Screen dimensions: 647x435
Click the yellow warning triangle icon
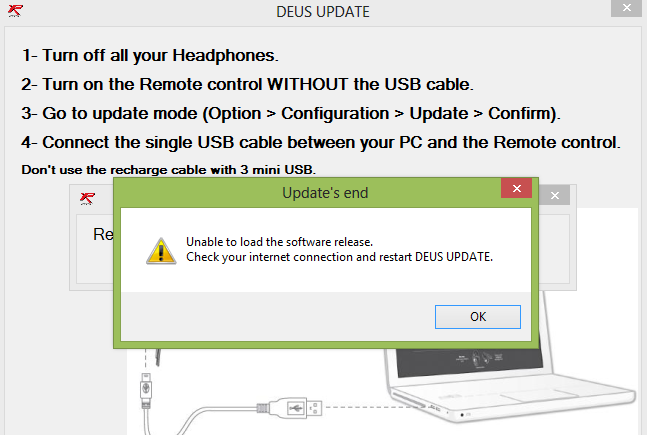coord(160,249)
